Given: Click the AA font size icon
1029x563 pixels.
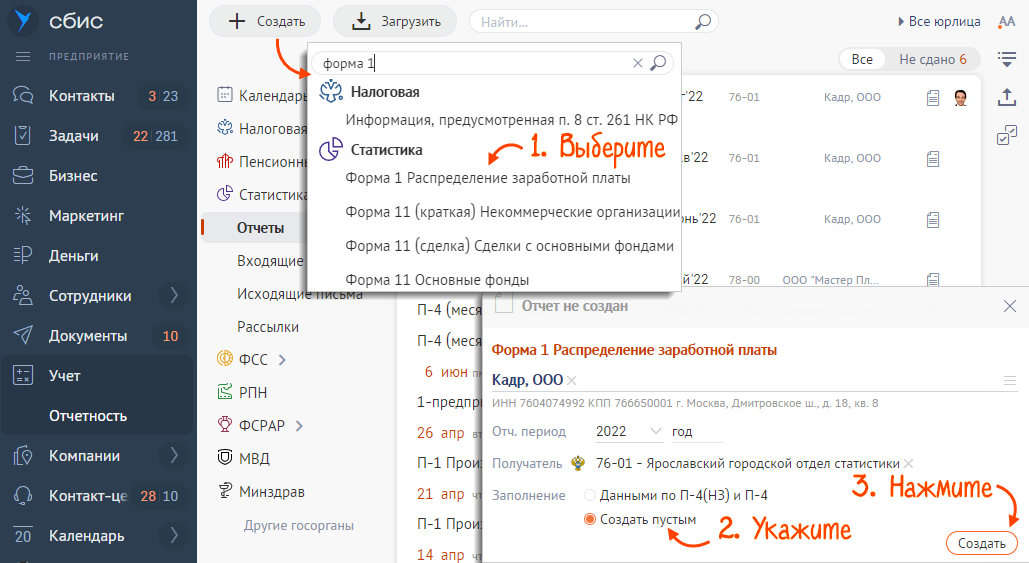Looking at the screenshot, I should click(x=1007, y=22).
